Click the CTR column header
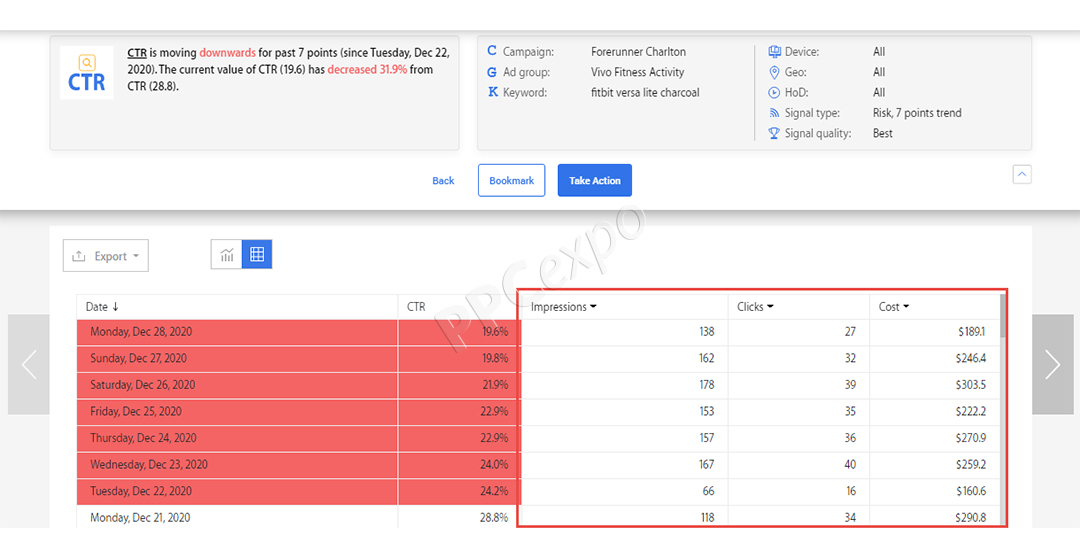 (x=416, y=307)
